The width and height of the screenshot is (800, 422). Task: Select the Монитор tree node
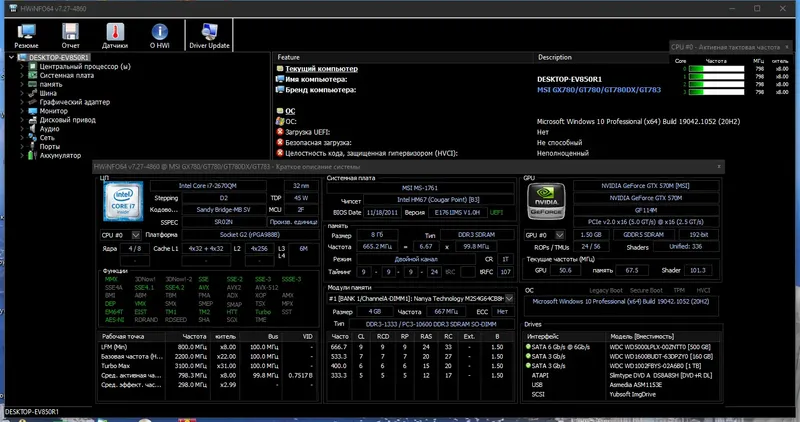pos(53,111)
